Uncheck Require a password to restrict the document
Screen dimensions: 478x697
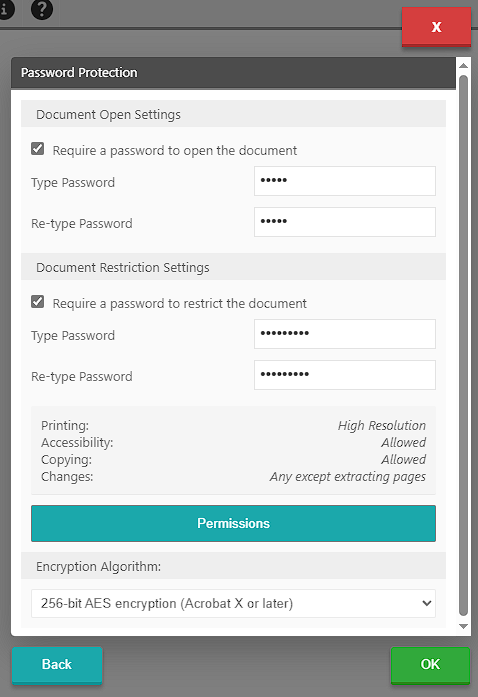[38, 302]
